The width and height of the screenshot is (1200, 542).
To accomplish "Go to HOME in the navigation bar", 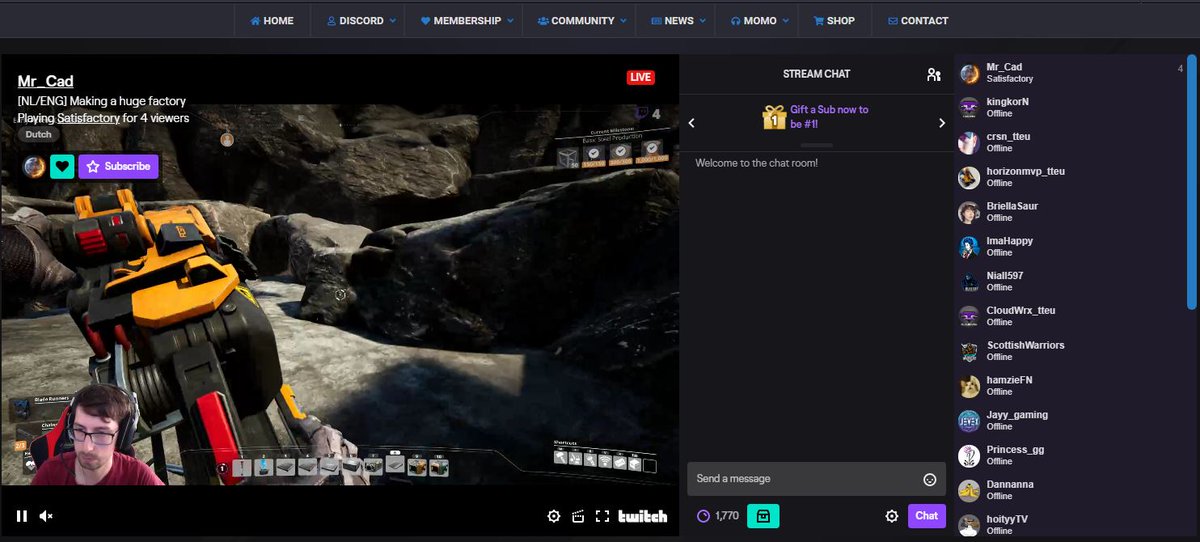I will click(272, 21).
